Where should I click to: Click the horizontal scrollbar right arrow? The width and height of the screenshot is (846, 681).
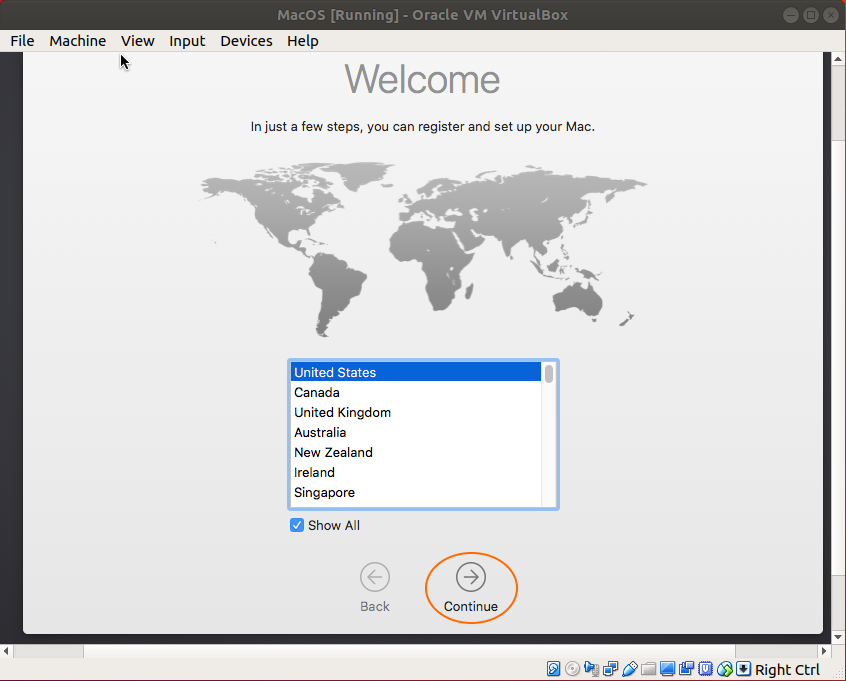(x=824, y=651)
